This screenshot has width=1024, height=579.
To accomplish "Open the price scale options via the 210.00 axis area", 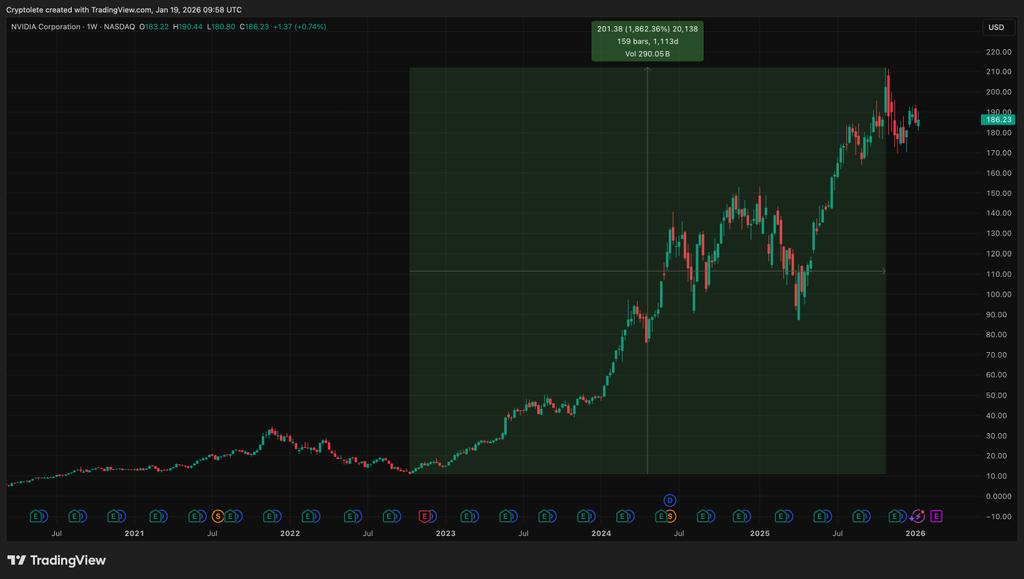I will (x=997, y=72).
